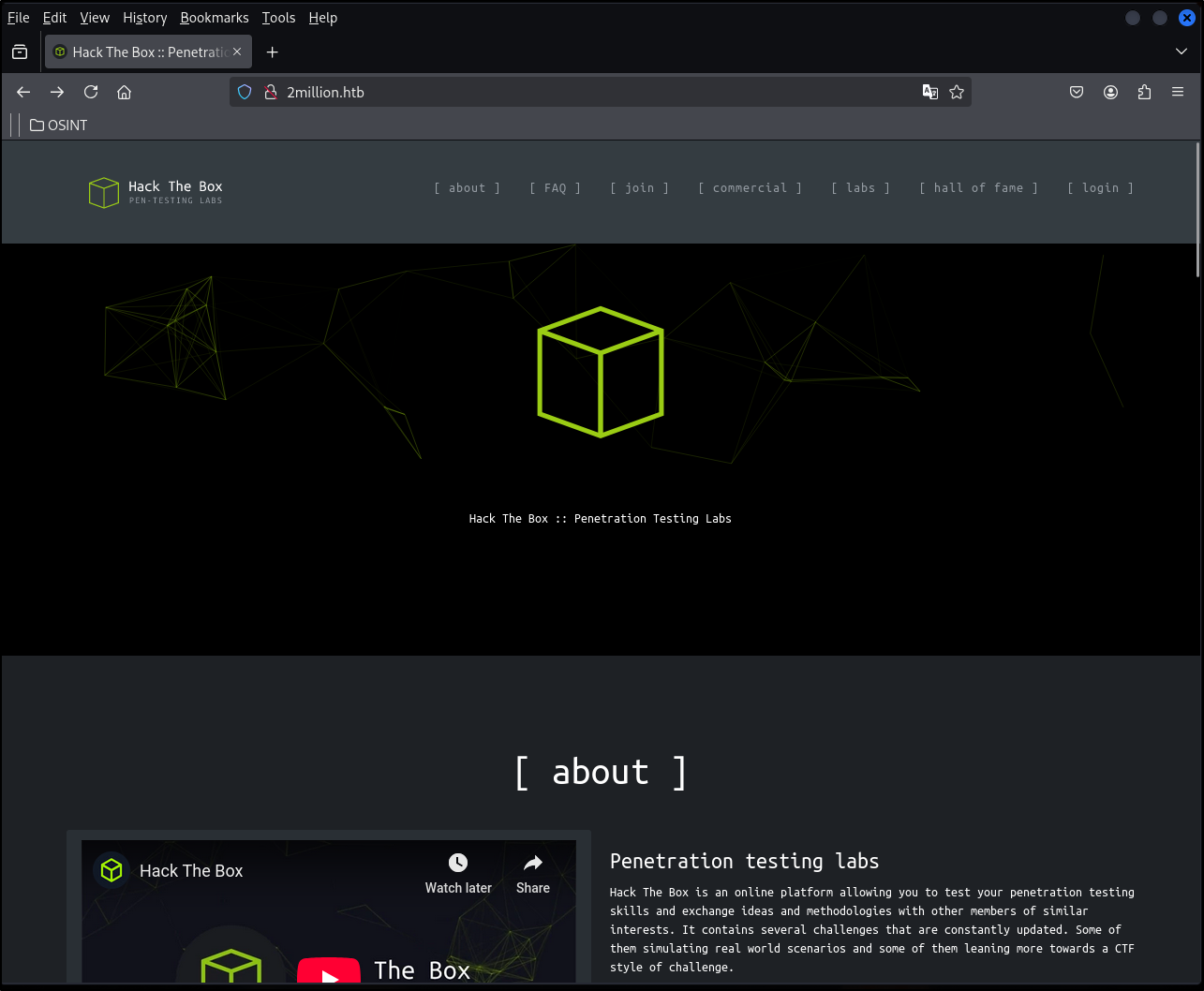Open a new tab with the plus icon
The width and height of the screenshot is (1204, 991).
pyautogui.click(x=273, y=52)
